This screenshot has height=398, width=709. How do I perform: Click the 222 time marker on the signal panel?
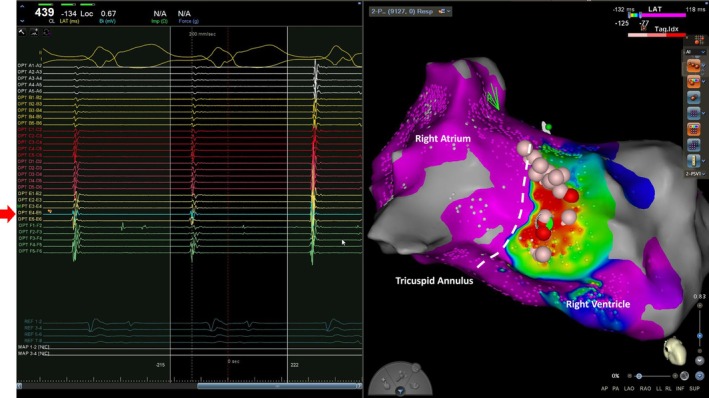click(x=294, y=365)
